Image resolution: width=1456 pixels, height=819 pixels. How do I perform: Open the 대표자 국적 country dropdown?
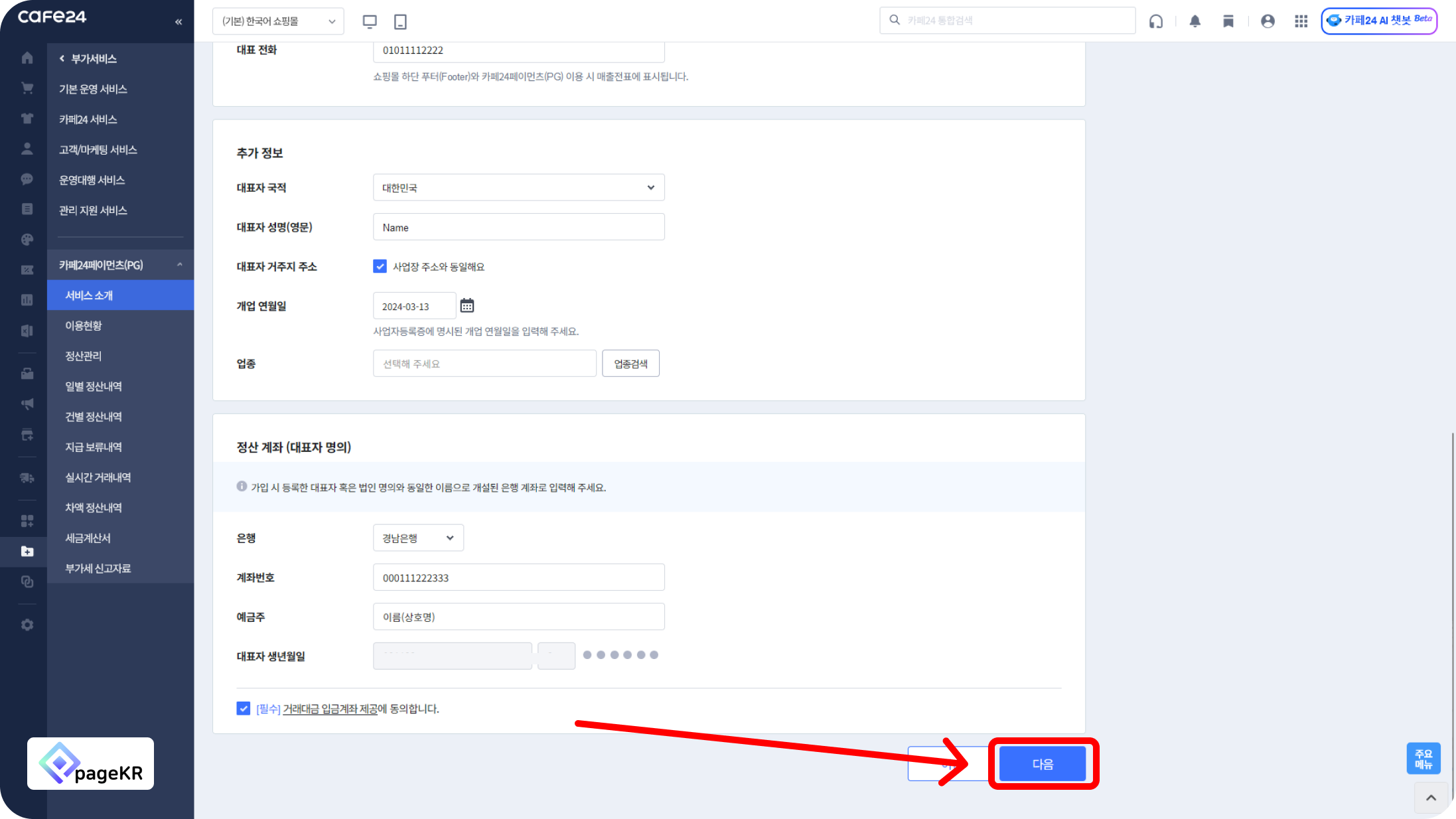pos(518,188)
